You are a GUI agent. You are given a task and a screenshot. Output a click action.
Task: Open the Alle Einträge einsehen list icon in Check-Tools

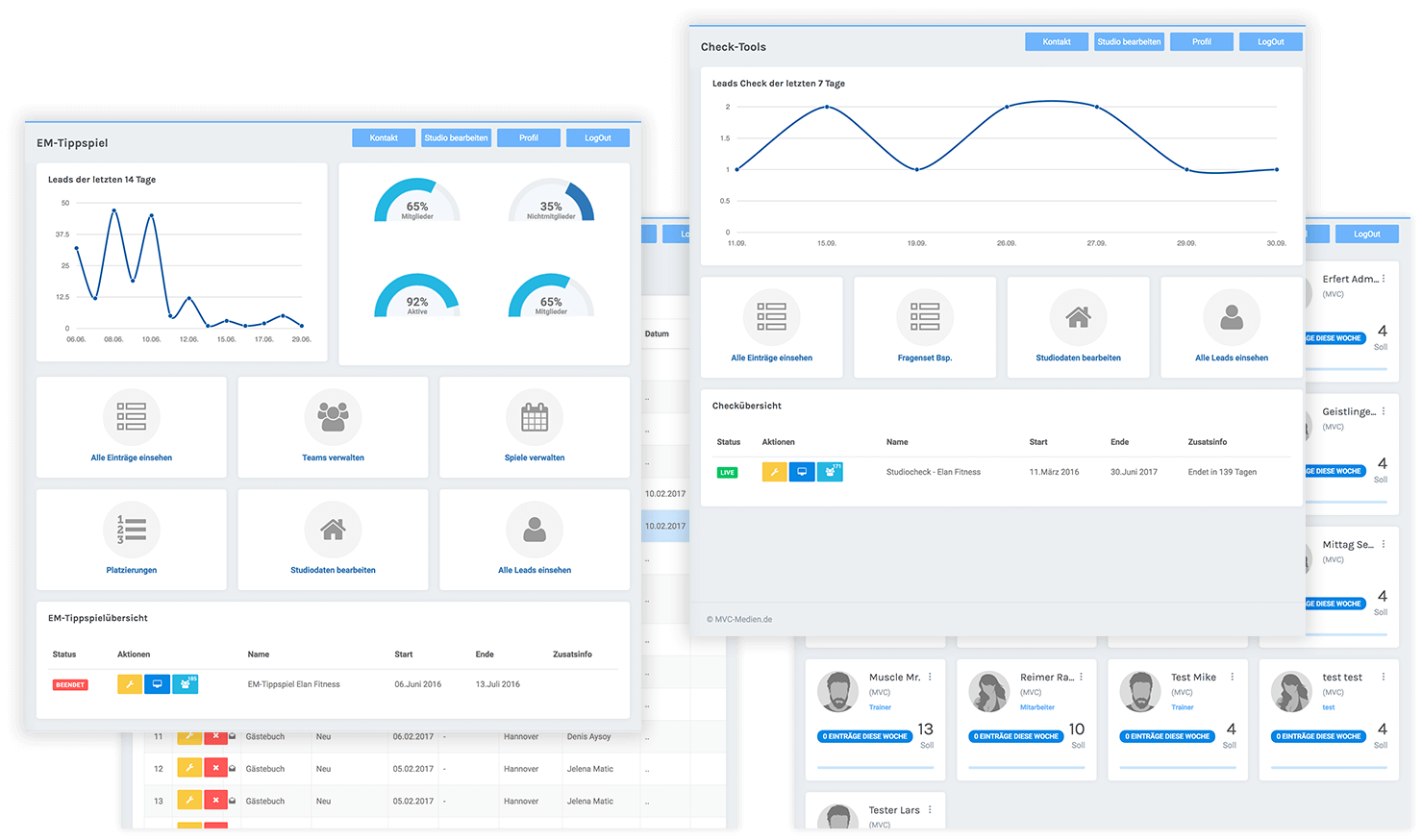pos(771,316)
